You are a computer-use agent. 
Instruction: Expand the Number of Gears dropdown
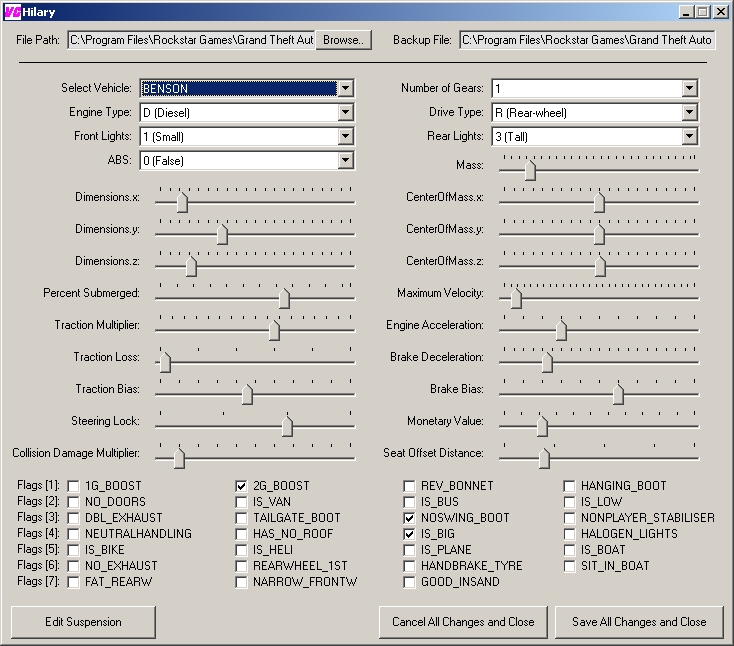pos(689,89)
